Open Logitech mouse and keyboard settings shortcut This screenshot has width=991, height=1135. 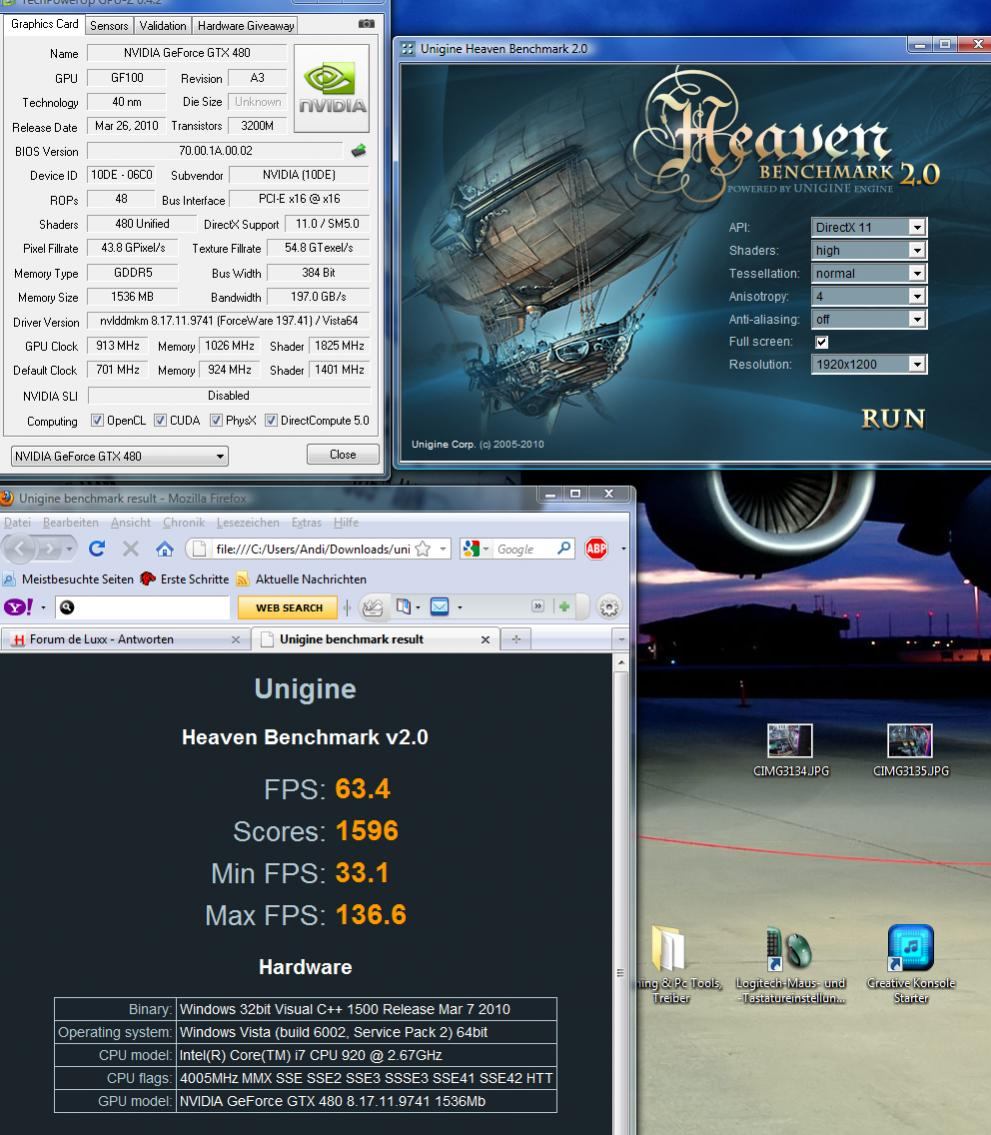pos(790,964)
